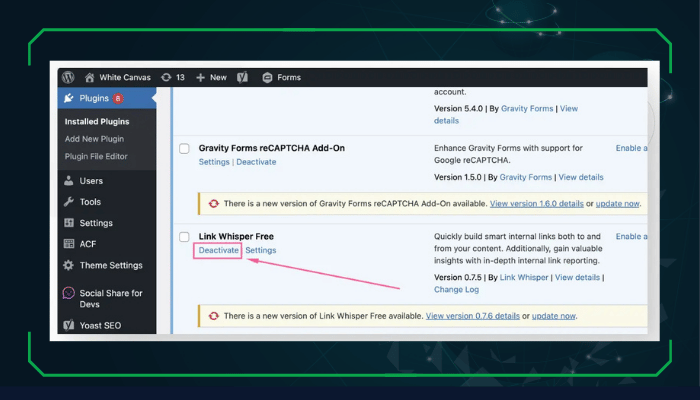Deactivate the Link Whisper Free plugin
The image size is (700, 400).
pos(218,250)
